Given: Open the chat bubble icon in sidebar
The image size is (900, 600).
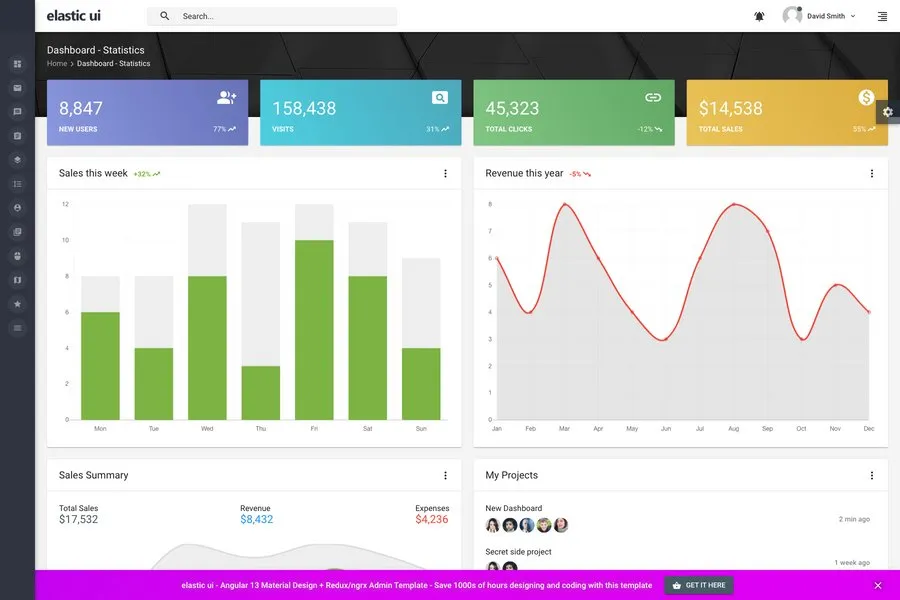Looking at the screenshot, I should [17, 112].
